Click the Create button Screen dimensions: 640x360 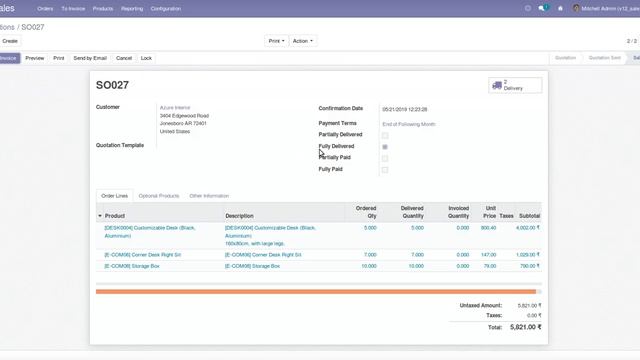10,41
